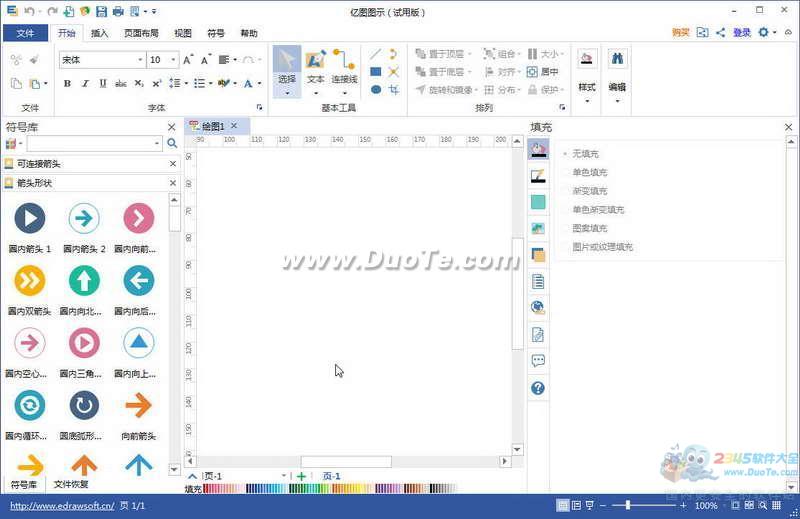
Task: Expand the font size 10 dropdown
Action: pos(173,60)
